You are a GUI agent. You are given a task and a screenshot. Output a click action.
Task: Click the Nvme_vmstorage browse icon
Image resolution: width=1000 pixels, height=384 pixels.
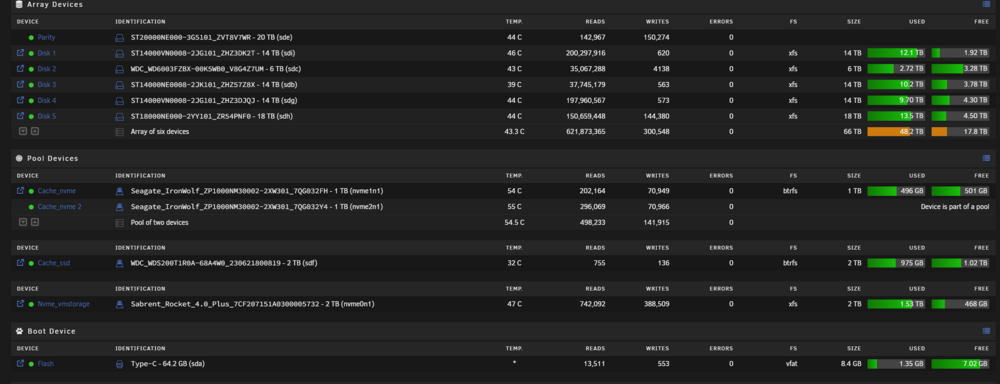[20, 304]
